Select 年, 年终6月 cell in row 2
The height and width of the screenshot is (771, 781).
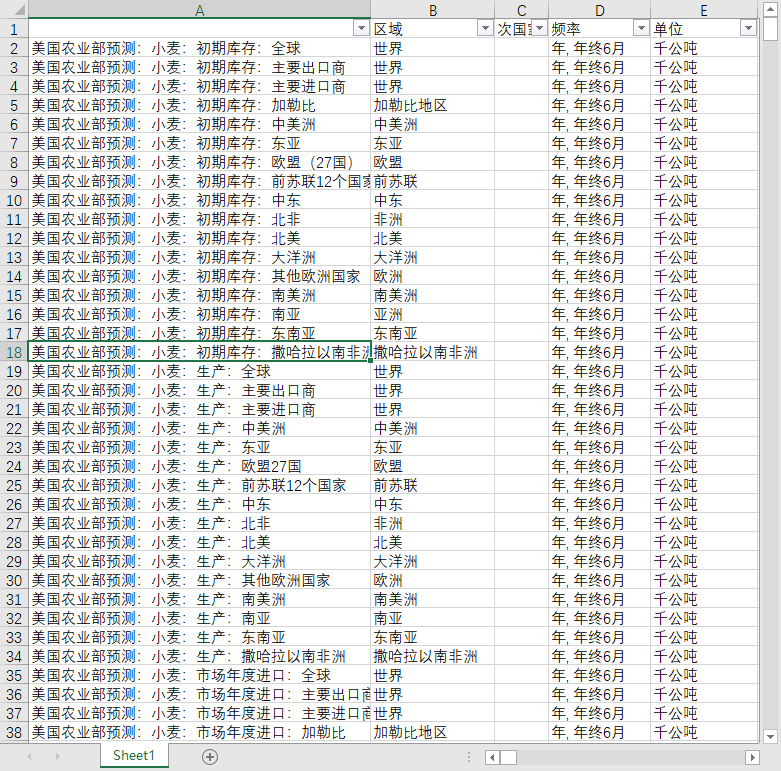pos(600,48)
